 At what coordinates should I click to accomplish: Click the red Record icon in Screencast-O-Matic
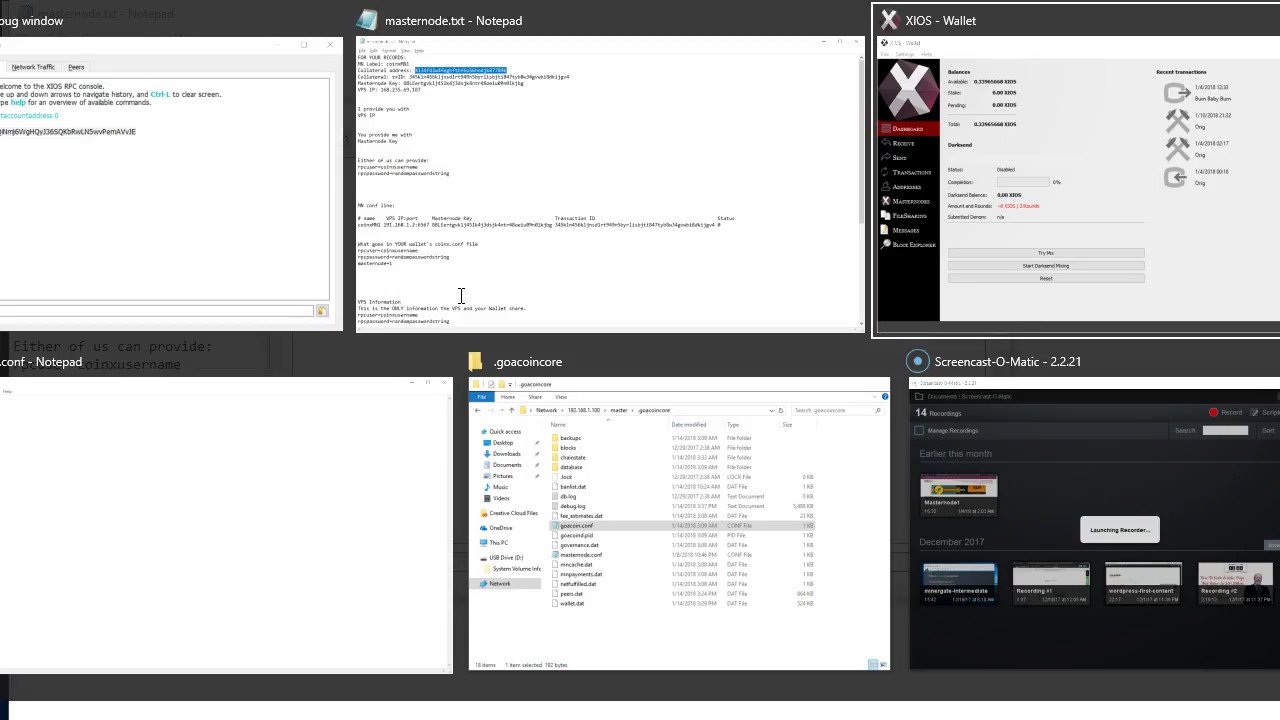point(1214,412)
